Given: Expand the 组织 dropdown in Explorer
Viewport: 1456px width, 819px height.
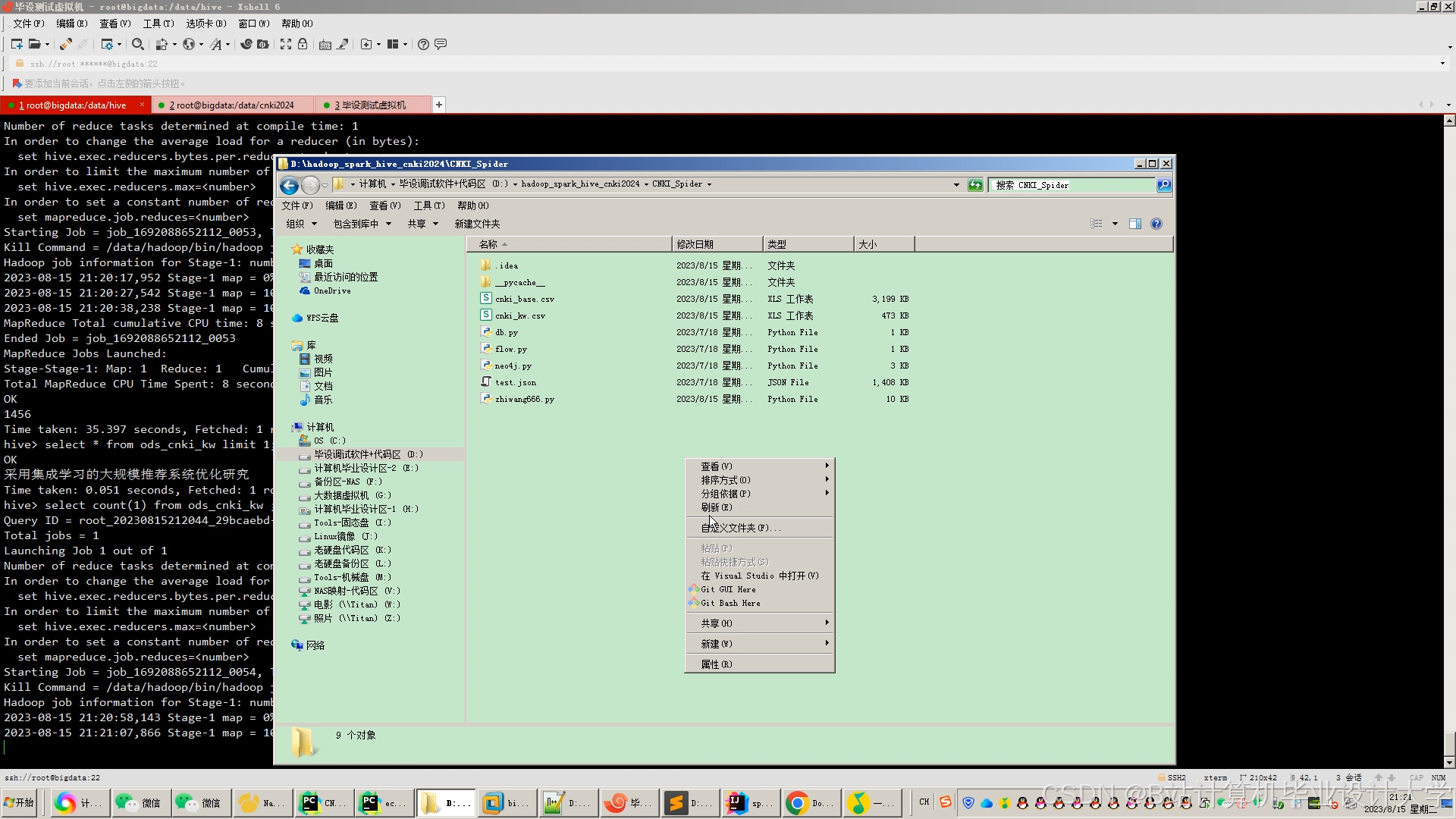Looking at the screenshot, I should (301, 224).
